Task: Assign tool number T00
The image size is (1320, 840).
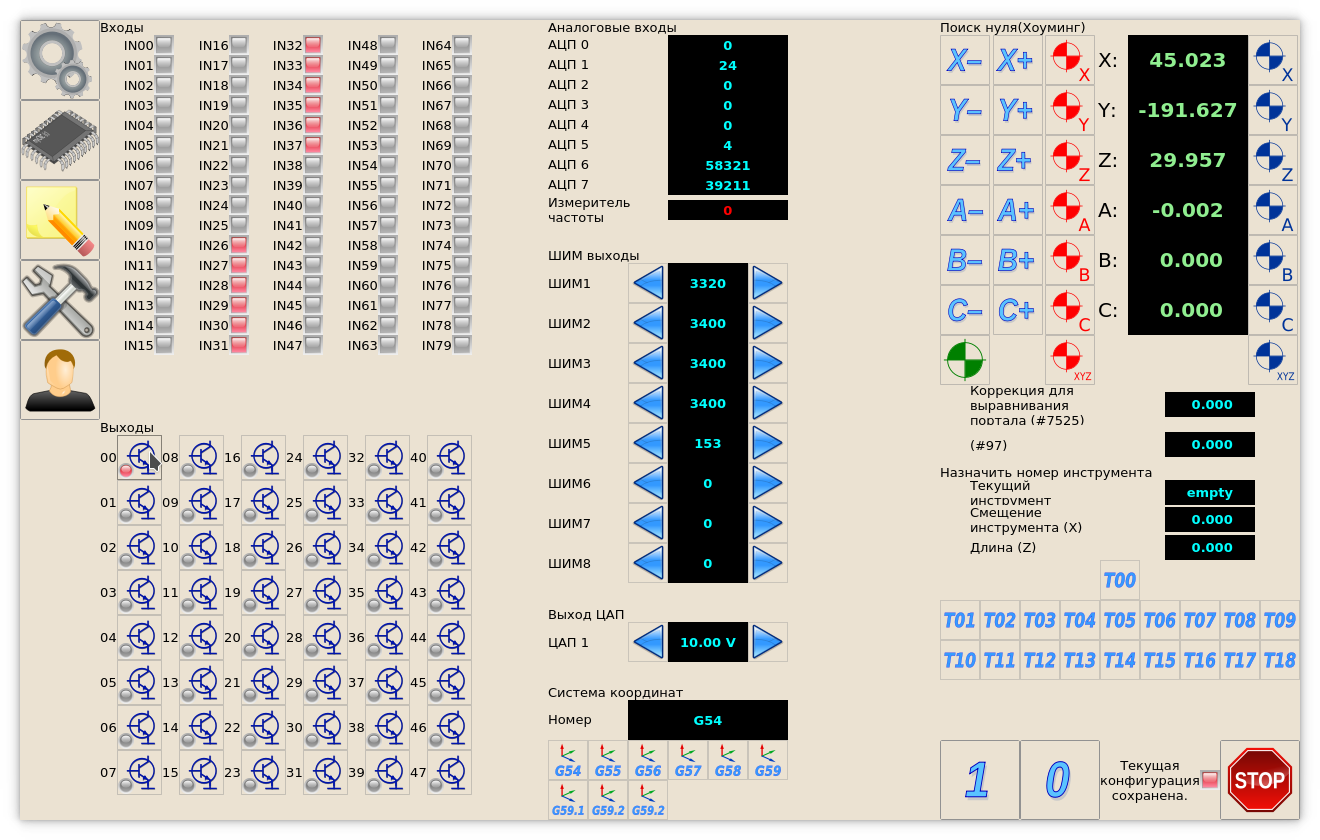Action: pos(1120,580)
